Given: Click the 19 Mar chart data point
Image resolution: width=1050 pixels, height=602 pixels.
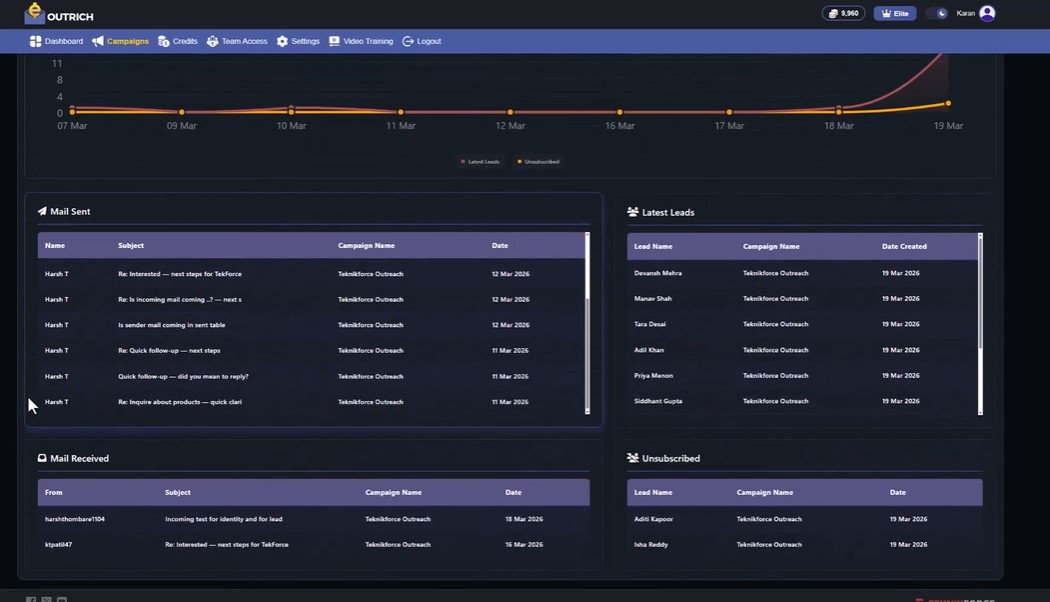Looking at the screenshot, I should pyautogui.click(x=948, y=103).
